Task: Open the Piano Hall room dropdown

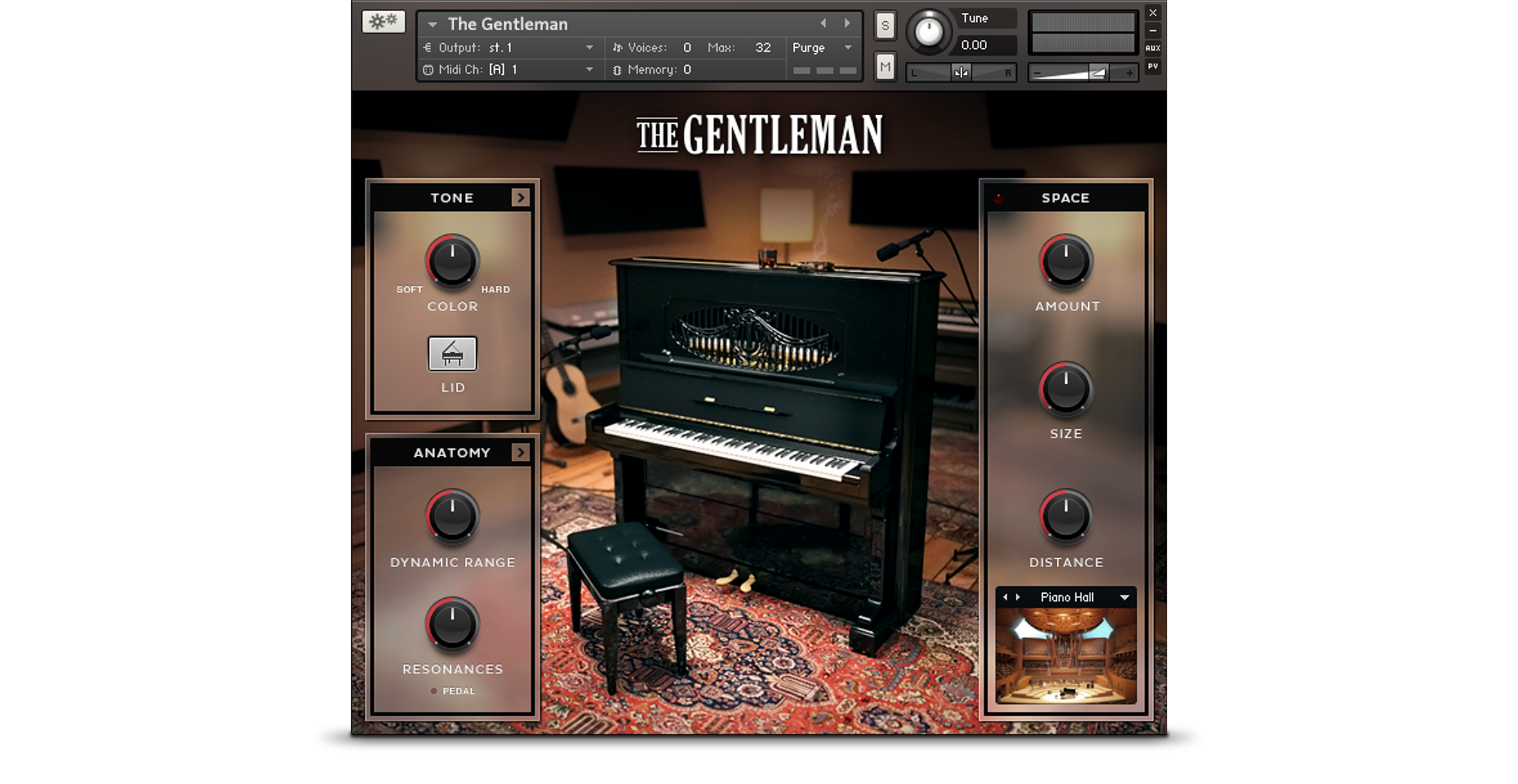Action: (1125, 597)
